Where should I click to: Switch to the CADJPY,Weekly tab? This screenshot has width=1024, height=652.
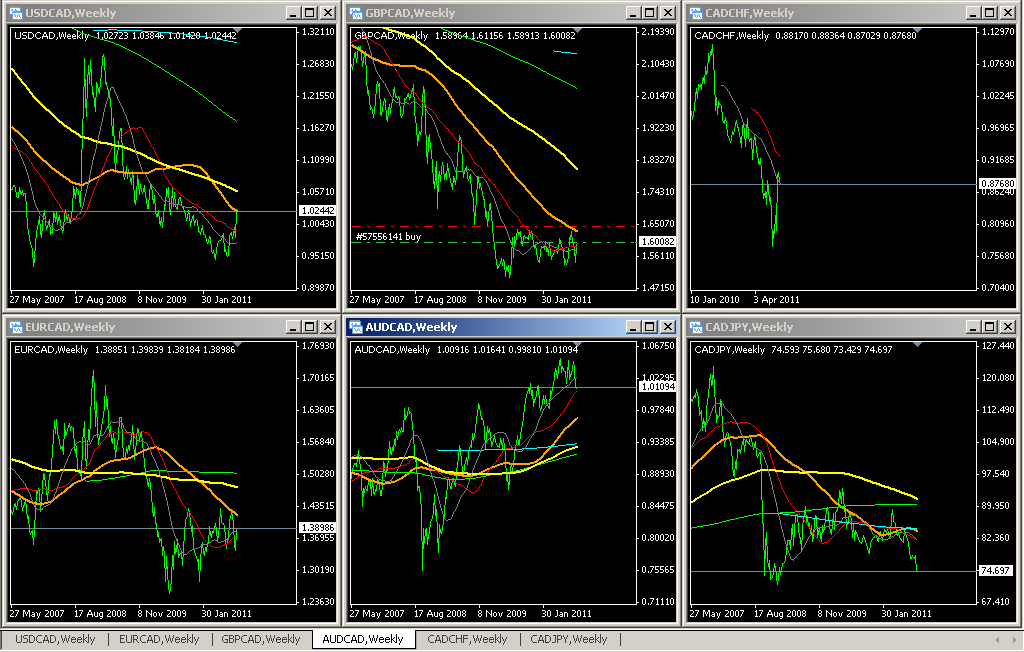[x=569, y=639]
